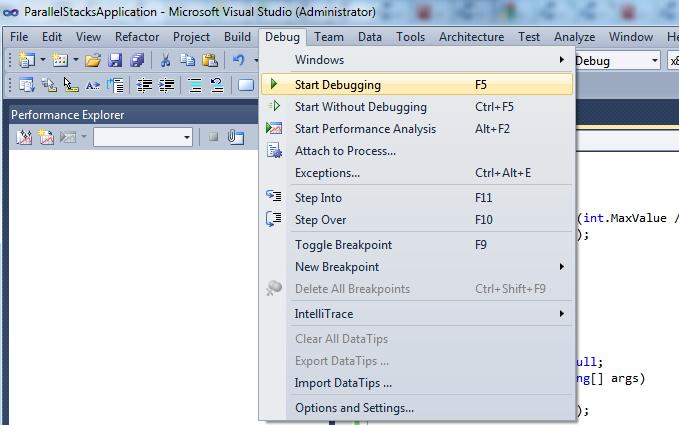This screenshot has width=679, height=425.
Task: Click the Add New Item toolbar icon
Action: click(60, 60)
